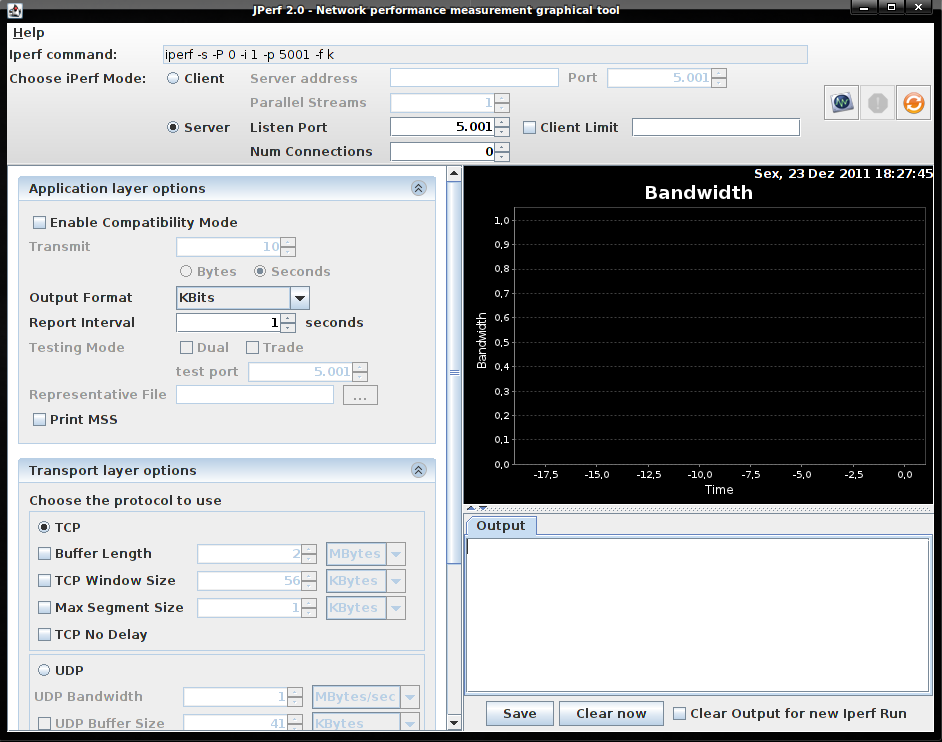Click the Report Interval value field
This screenshot has height=742, width=942.
click(x=228, y=323)
